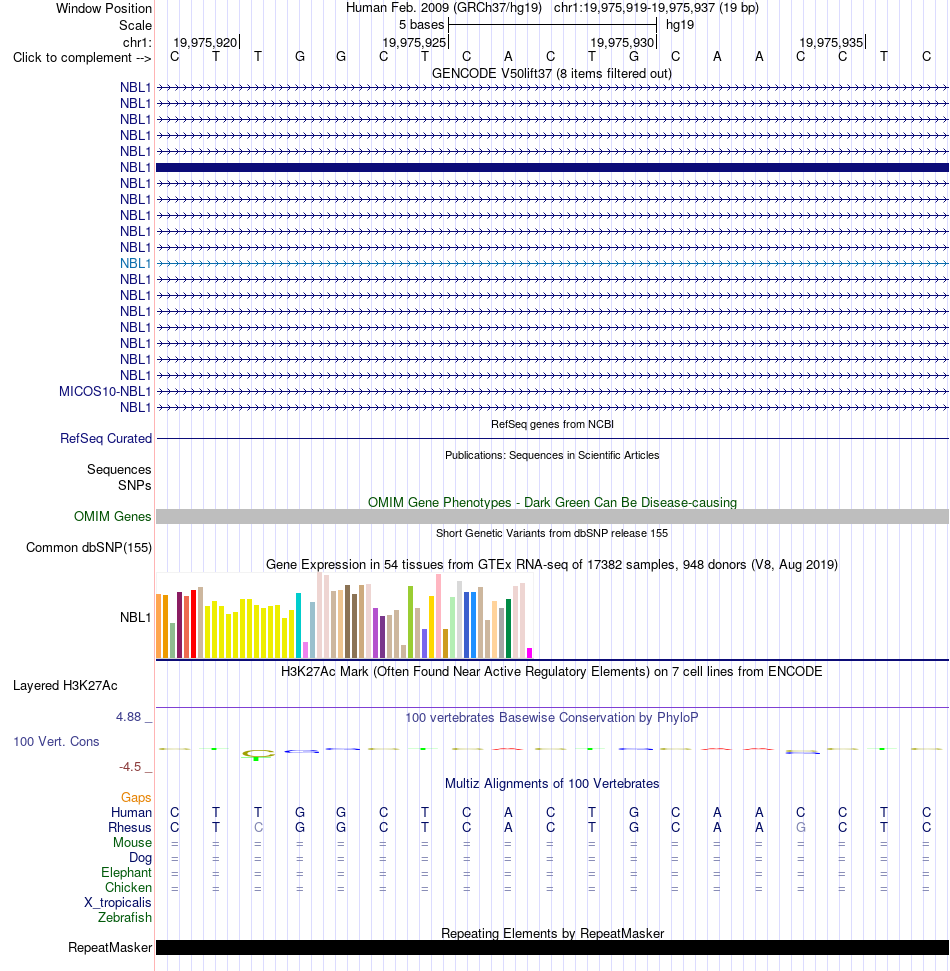Screen dimensions: 950x971
Task: Click the faded G in Rhesus row
Action: point(801,827)
